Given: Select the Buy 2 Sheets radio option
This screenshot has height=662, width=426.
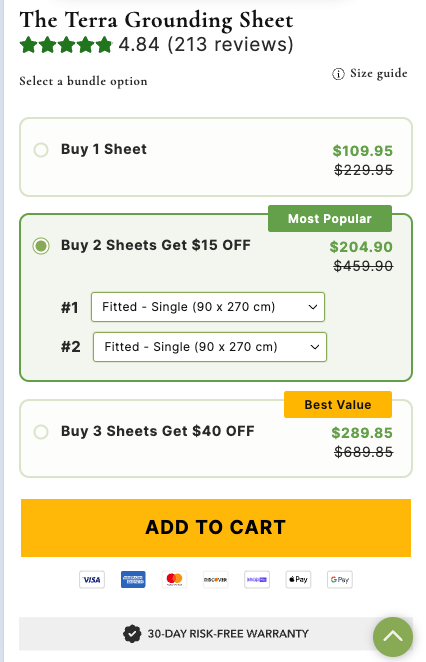Looking at the screenshot, I should coord(41,246).
